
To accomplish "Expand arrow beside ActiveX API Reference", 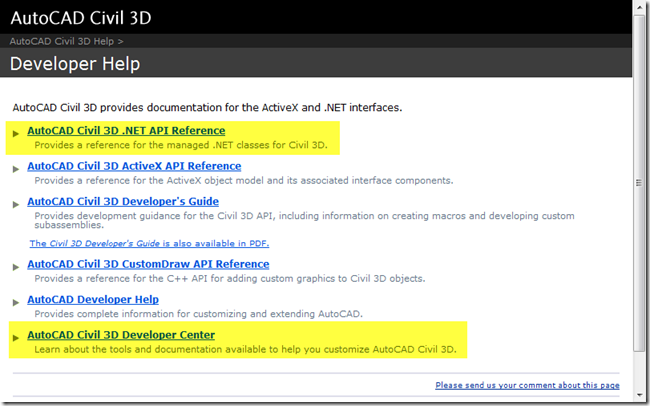I will (x=16, y=168).
